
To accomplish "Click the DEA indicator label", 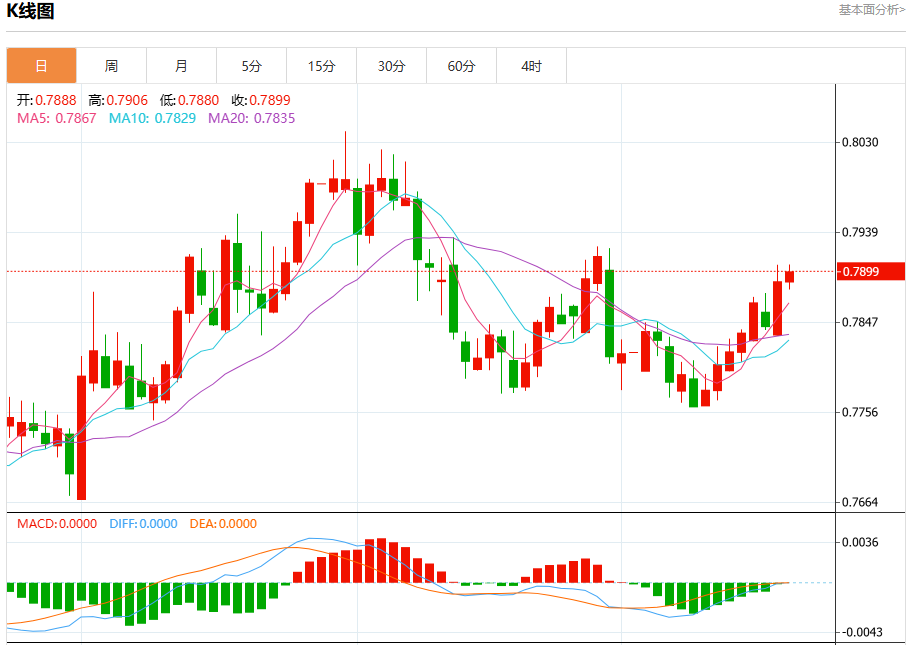I will coord(223,524).
